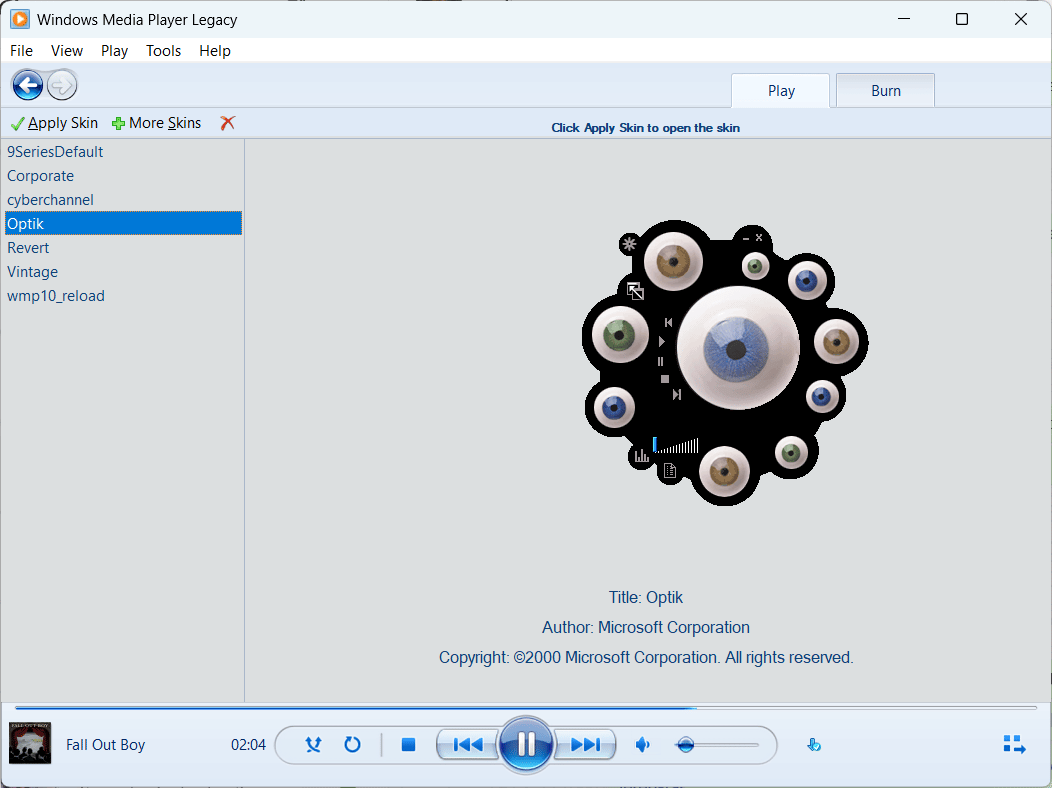Skip to next track
This screenshot has height=788, width=1052.
[x=585, y=744]
